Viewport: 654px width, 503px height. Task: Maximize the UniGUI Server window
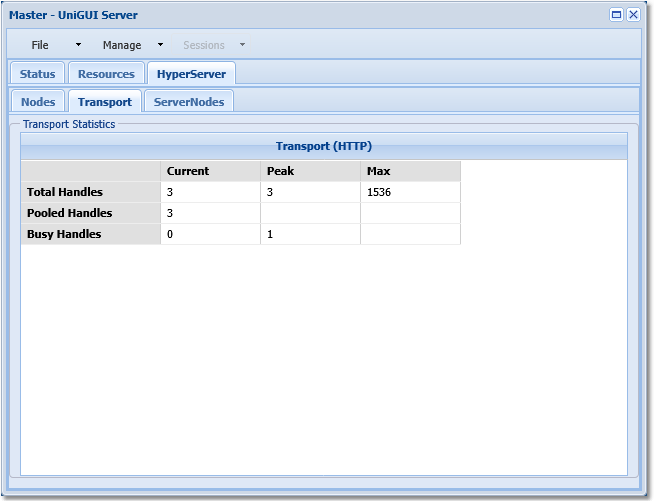click(x=616, y=14)
